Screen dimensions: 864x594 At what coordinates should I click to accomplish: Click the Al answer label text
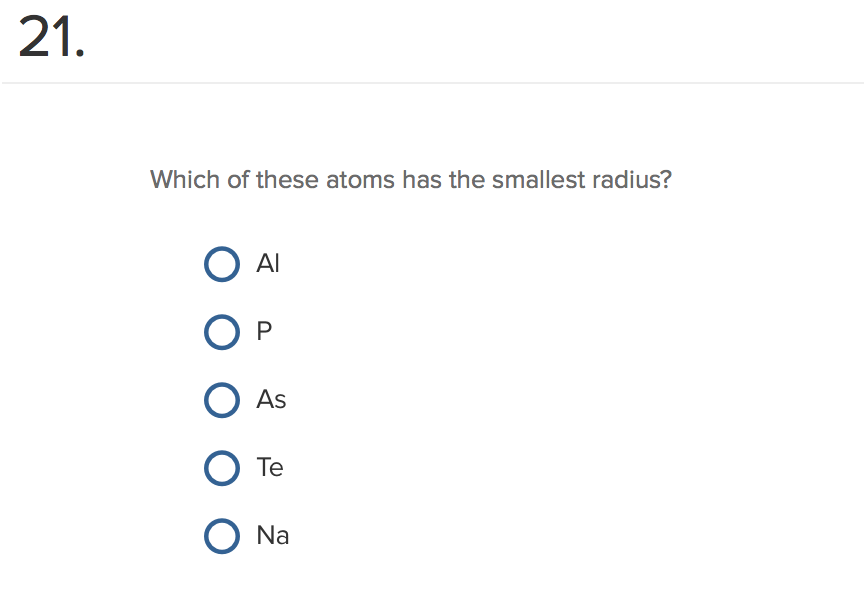(x=268, y=264)
